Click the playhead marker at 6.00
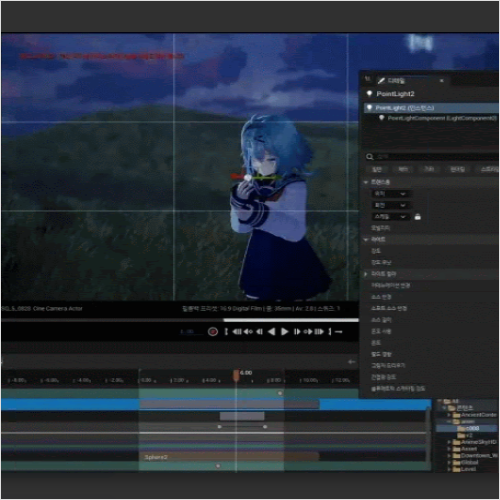Screen dimensions: 500x500 tap(236, 375)
